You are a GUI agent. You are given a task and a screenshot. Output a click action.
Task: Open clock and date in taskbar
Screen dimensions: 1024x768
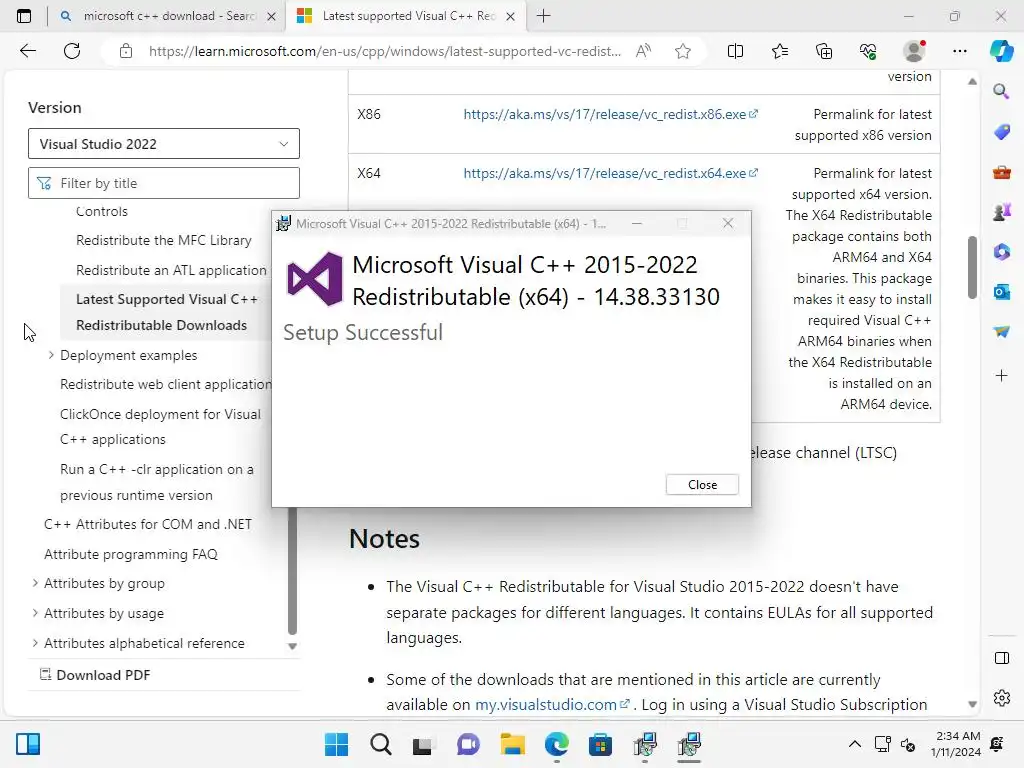point(955,744)
